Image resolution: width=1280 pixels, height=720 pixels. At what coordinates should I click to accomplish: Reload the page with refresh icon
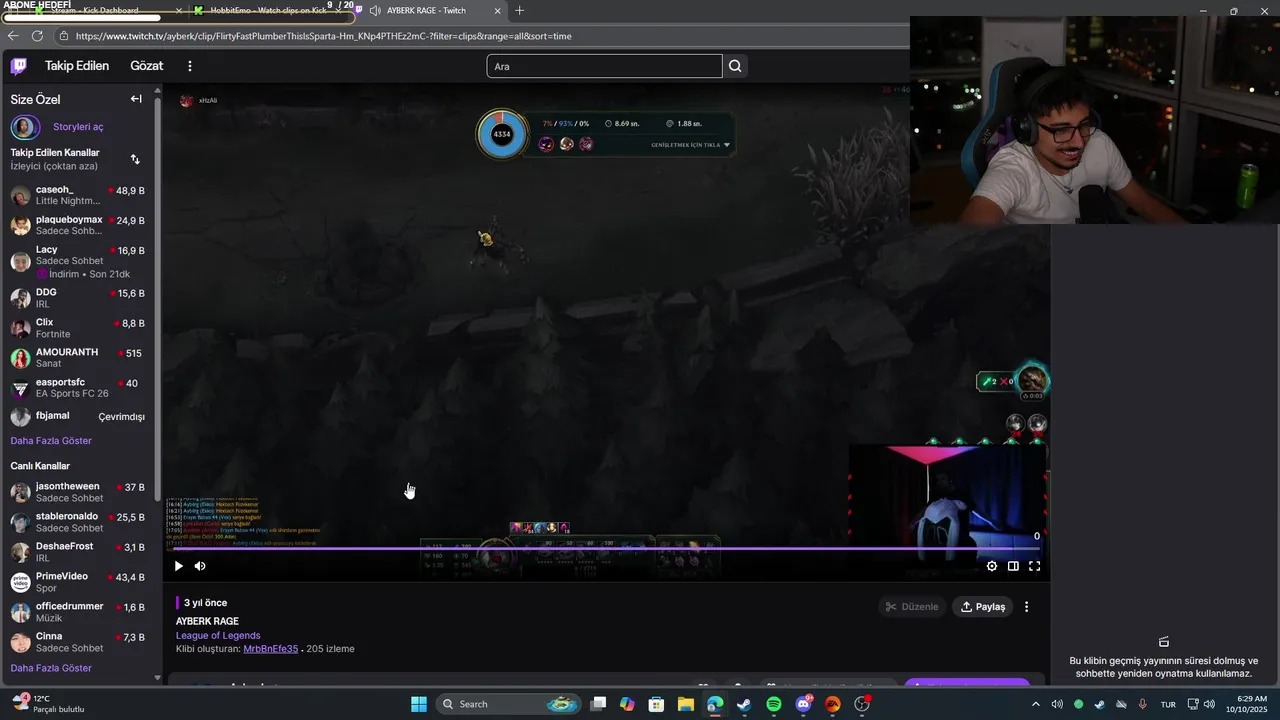(37, 35)
